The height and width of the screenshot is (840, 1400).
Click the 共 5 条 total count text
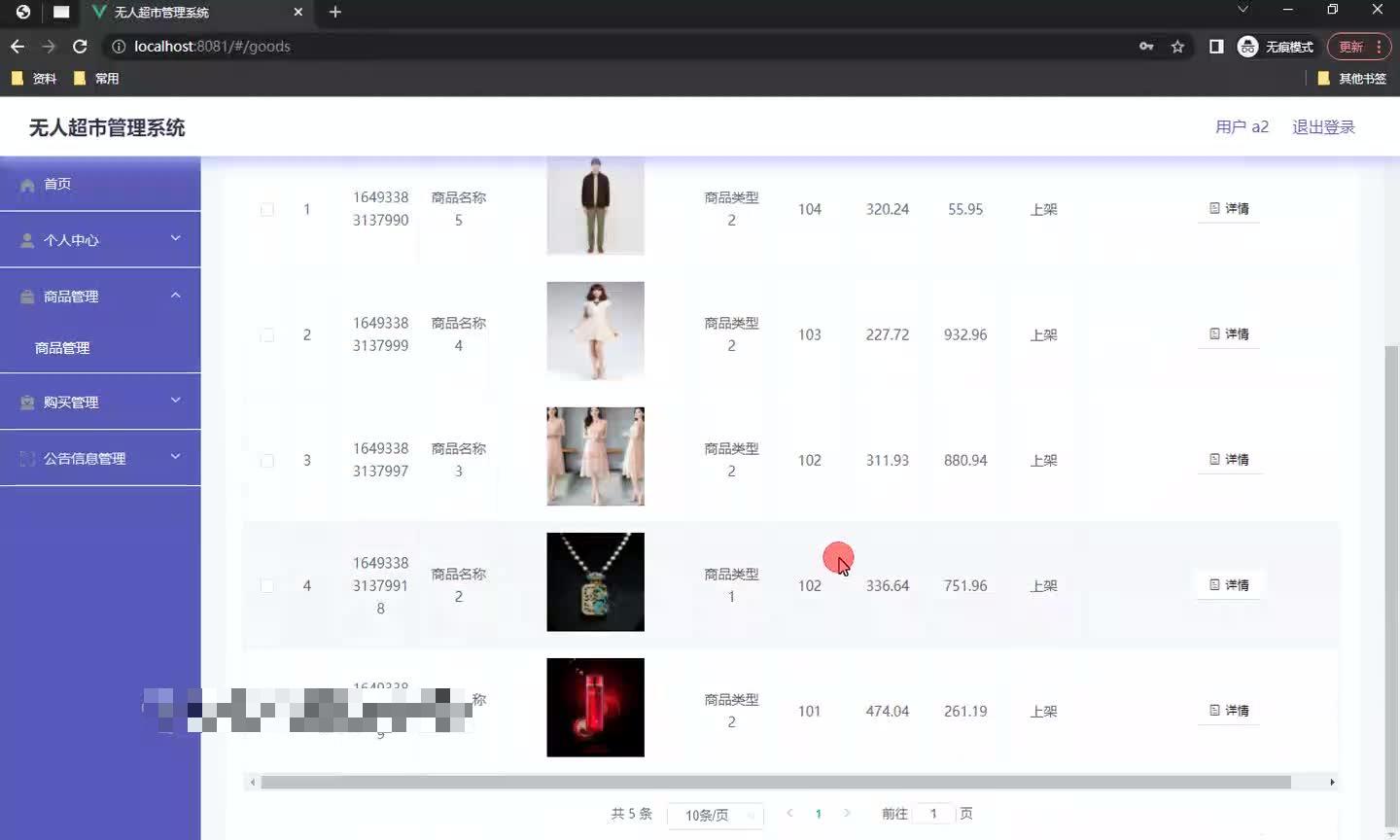(632, 814)
